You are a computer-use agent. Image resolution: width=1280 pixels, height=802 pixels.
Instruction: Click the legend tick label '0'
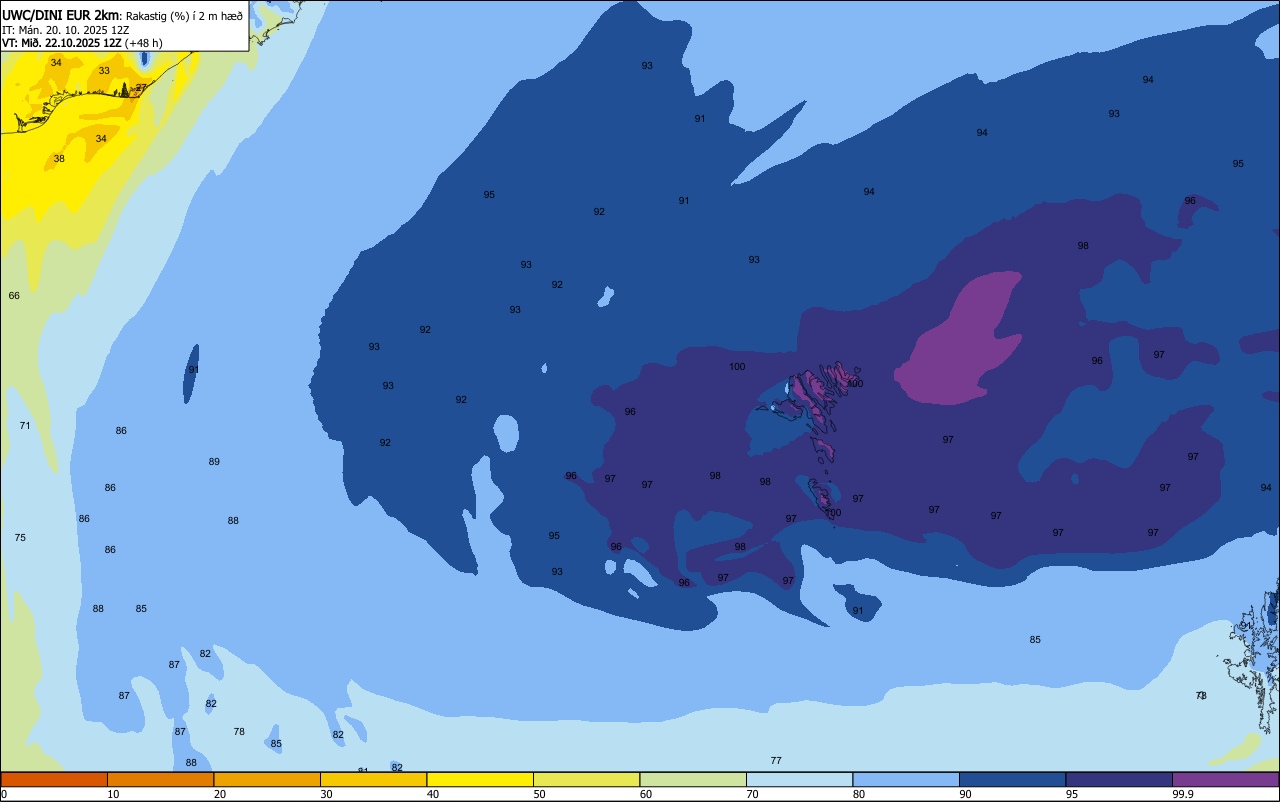coord(4,794)
